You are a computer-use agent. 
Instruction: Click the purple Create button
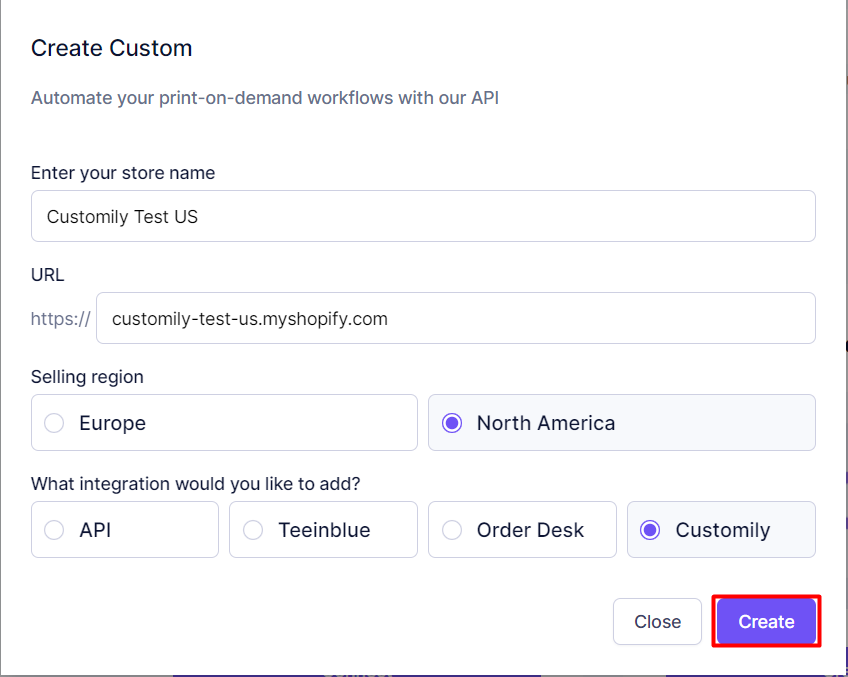pos(766,621)
